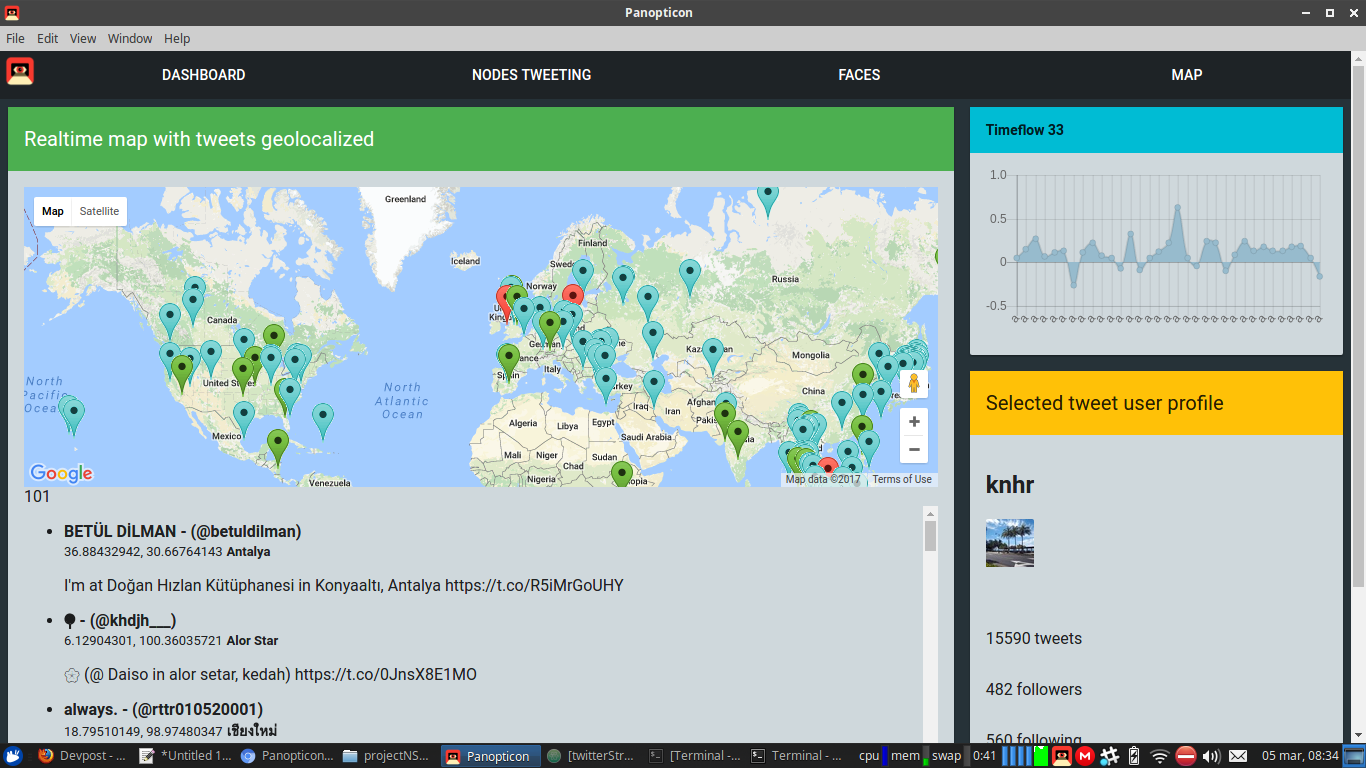This screenshot has height=768, width=1366.
Task: Switch to twitterStr taskbar window
Action: [592, 756]
